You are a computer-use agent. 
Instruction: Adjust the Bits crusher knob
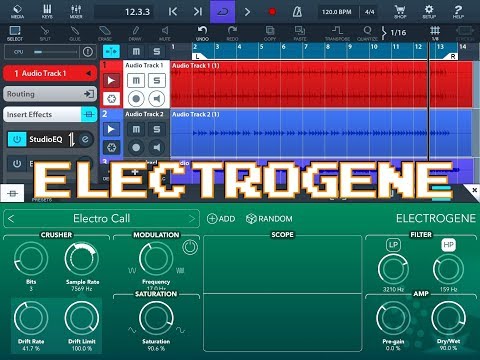[31, 259]
